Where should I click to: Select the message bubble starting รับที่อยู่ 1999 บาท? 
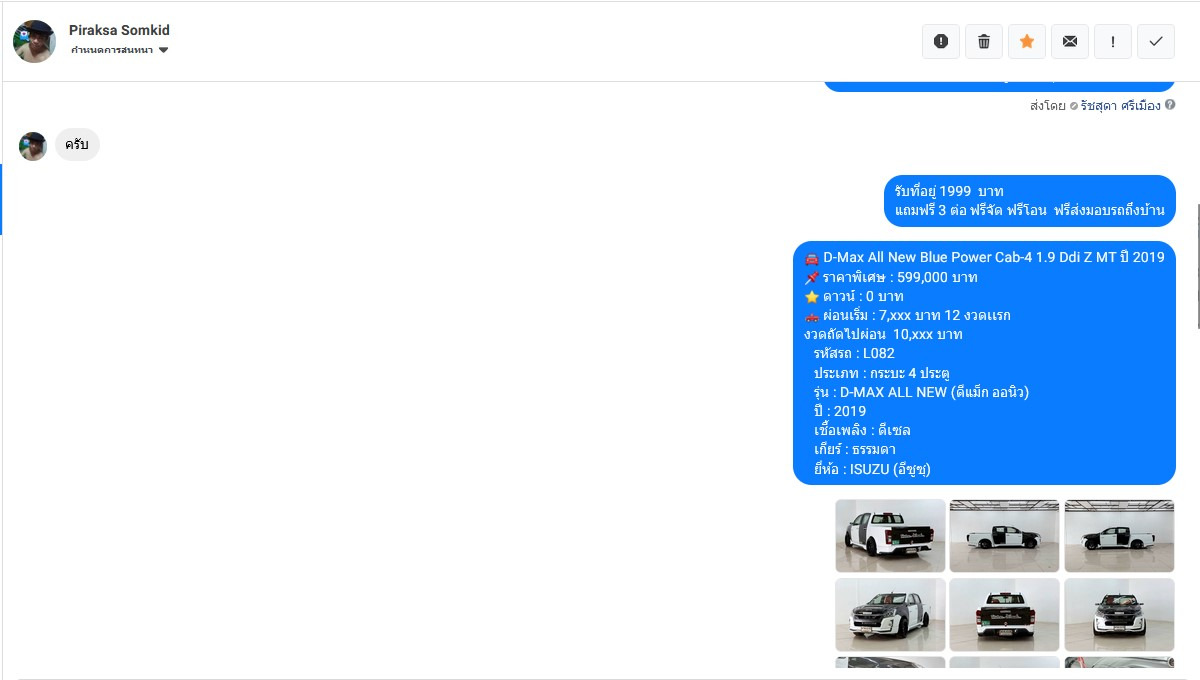[1030, 201]
